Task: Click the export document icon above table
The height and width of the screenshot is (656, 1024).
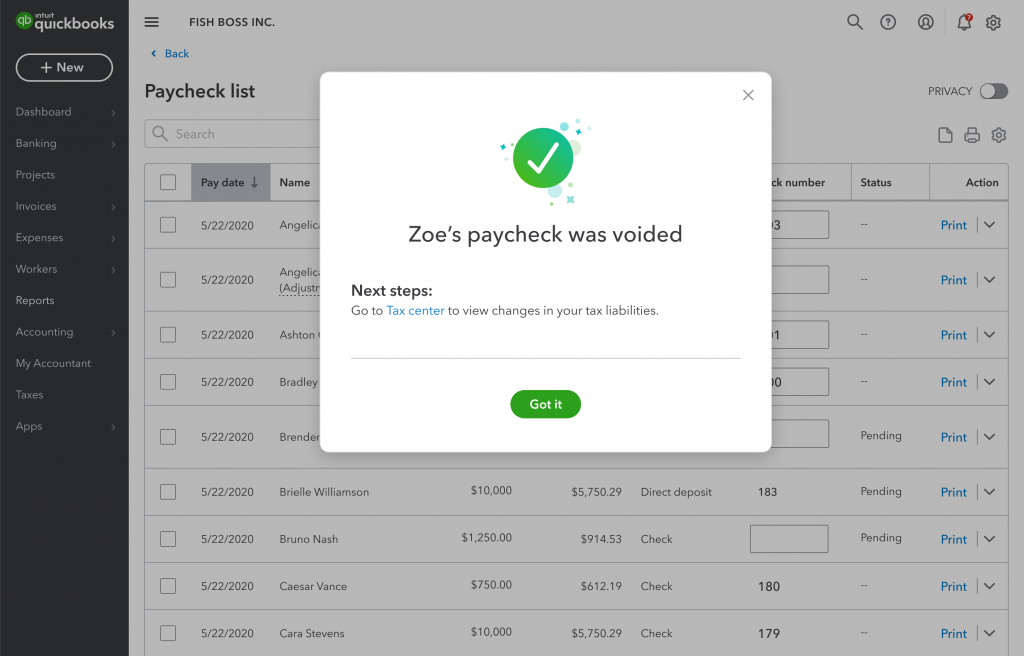Action: 945,135
